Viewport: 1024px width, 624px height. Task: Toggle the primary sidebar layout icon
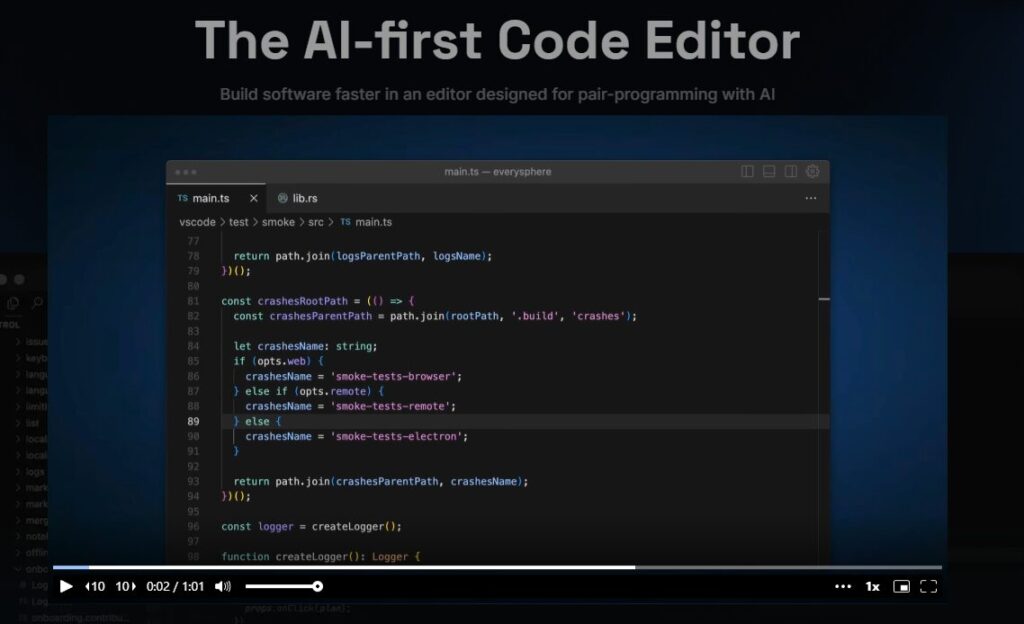tap(747, 171)
